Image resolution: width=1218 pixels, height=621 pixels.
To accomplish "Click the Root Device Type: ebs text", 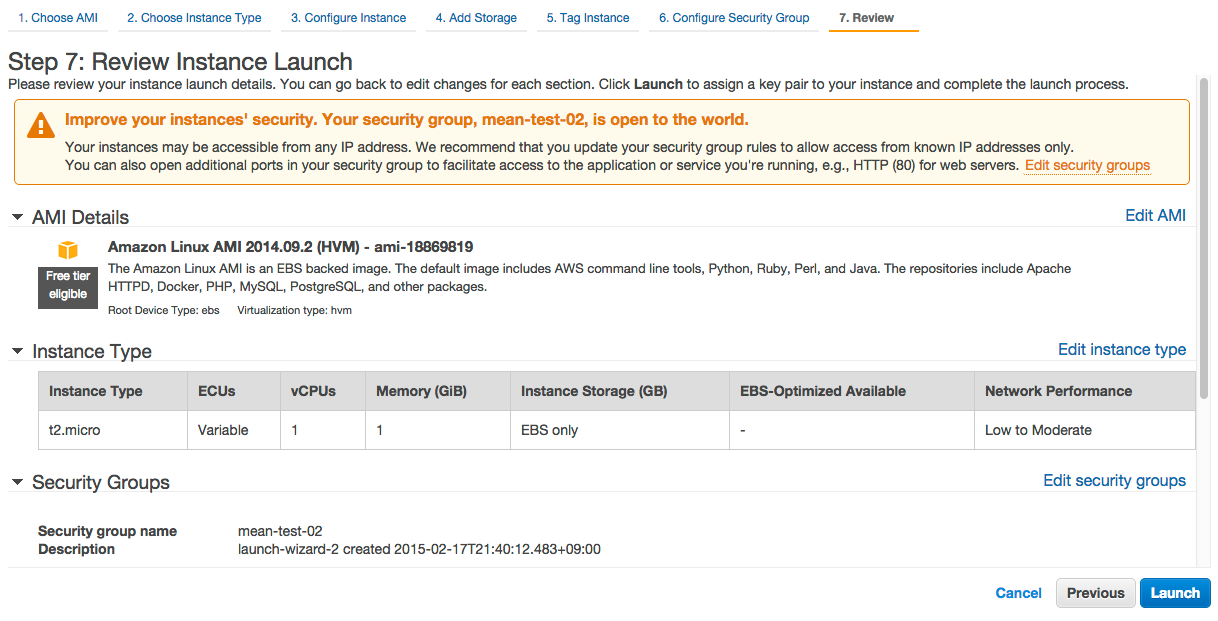I will 163,310.
